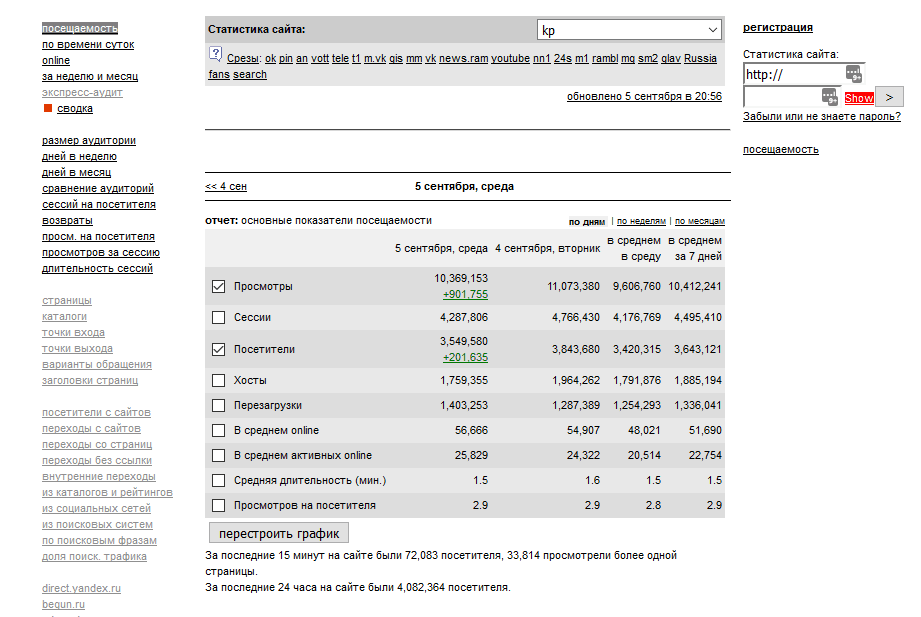Screen dimensions: 921x617
Task: Go to previous day via << 4 сен
Action: tap(226, 186)
